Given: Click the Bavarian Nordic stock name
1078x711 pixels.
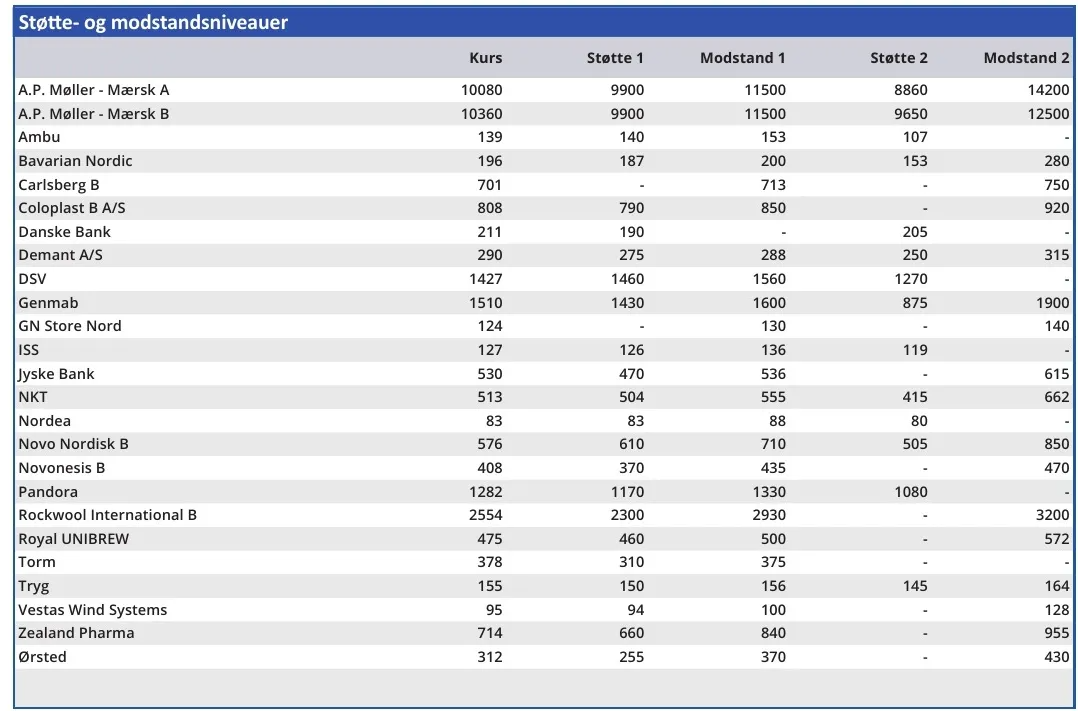Looking at the screenshot, I should pyautogui.click(x=75, y=161).
